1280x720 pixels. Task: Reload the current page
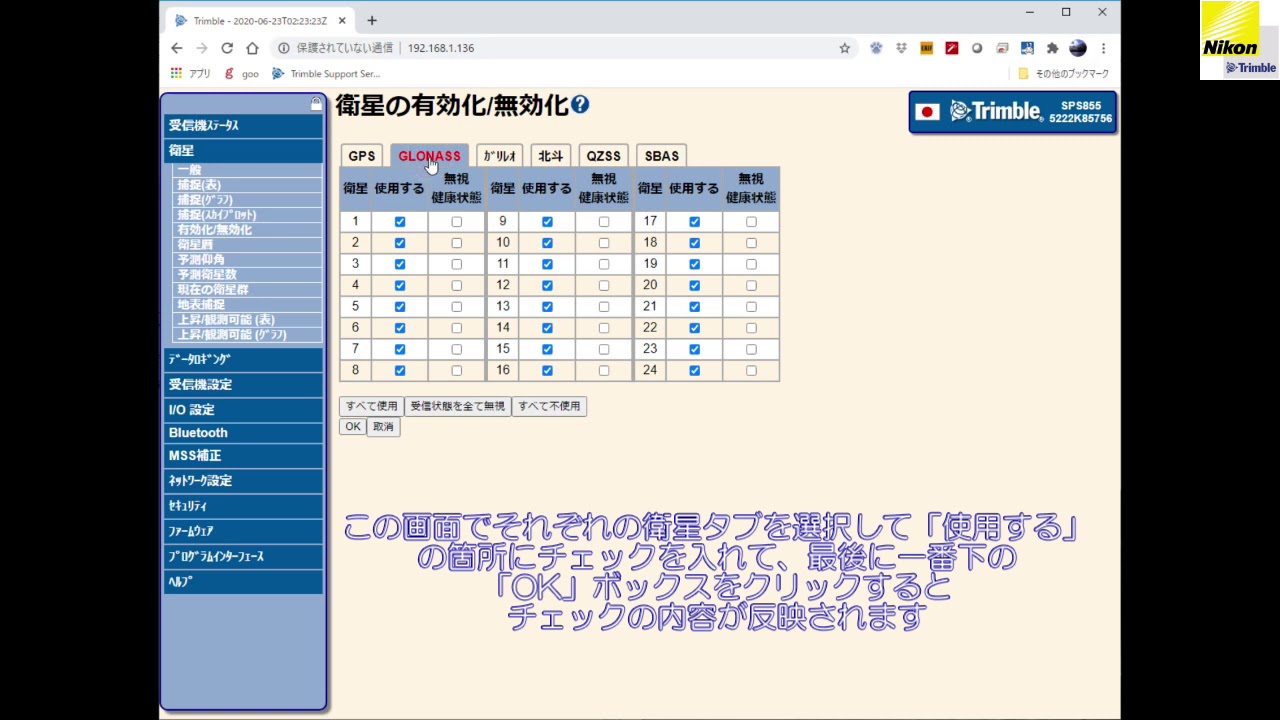click(x=227, y=48)
